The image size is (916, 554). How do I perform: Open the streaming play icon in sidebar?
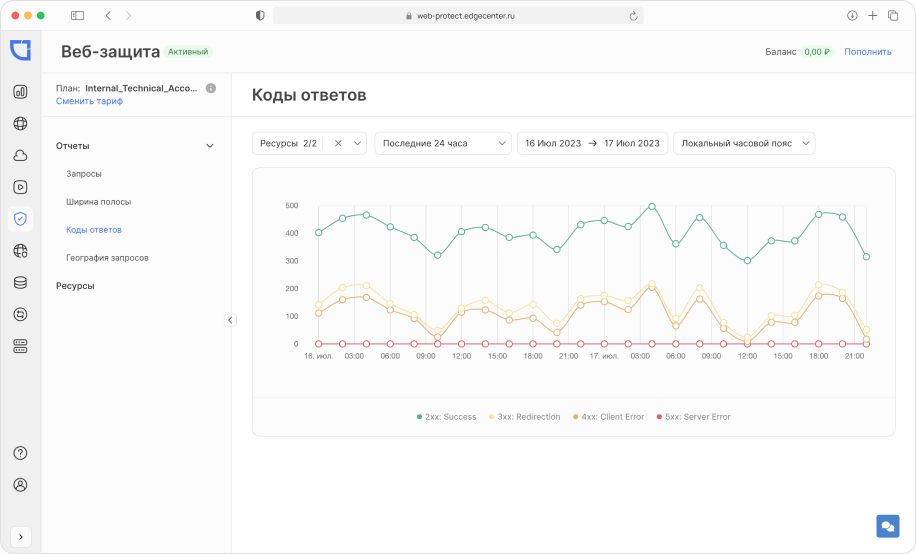click(20, 187)
